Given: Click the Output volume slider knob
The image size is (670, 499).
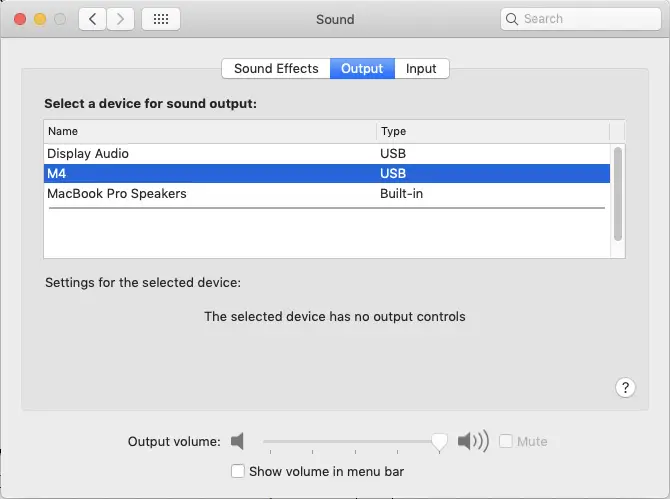Looking at the screenshot, I should click(439, 442).
